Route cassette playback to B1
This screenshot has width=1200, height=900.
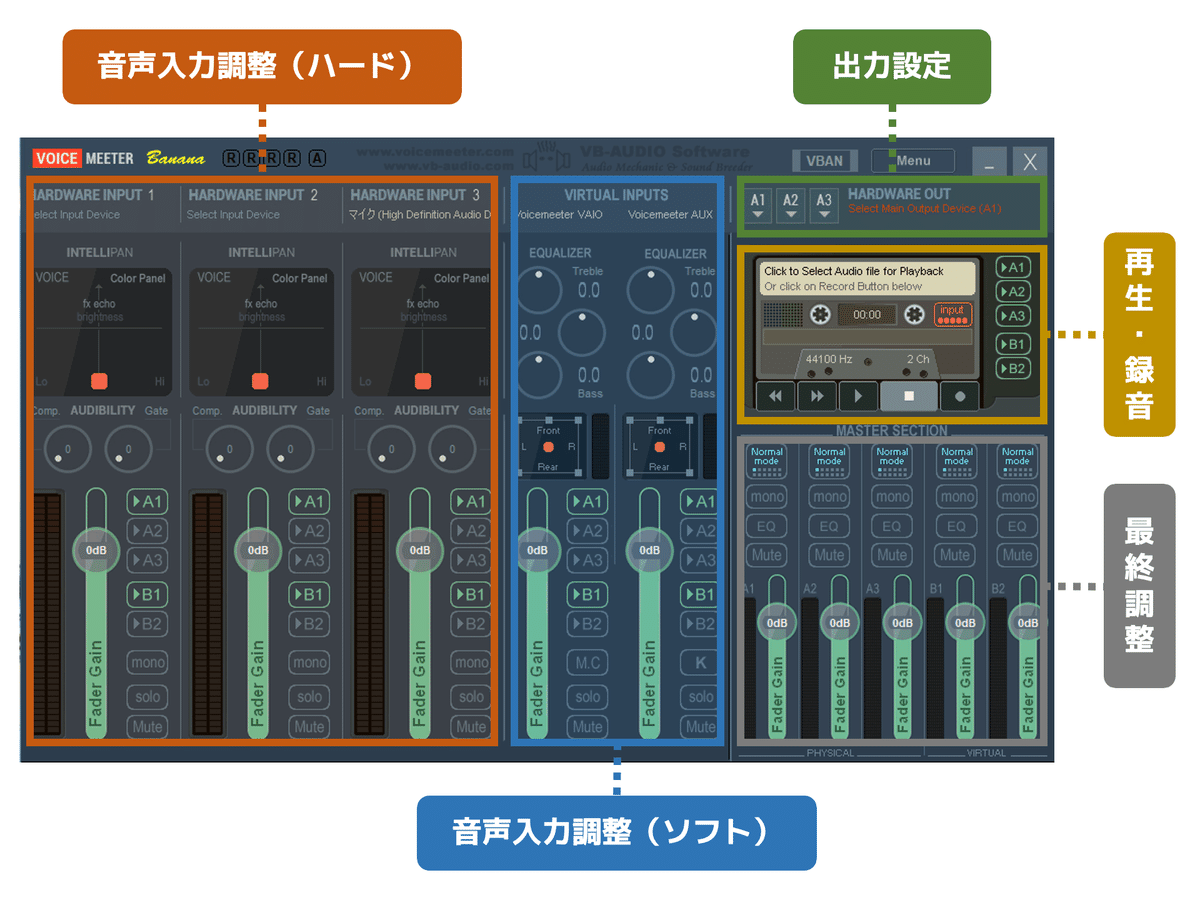(1013, 344)
